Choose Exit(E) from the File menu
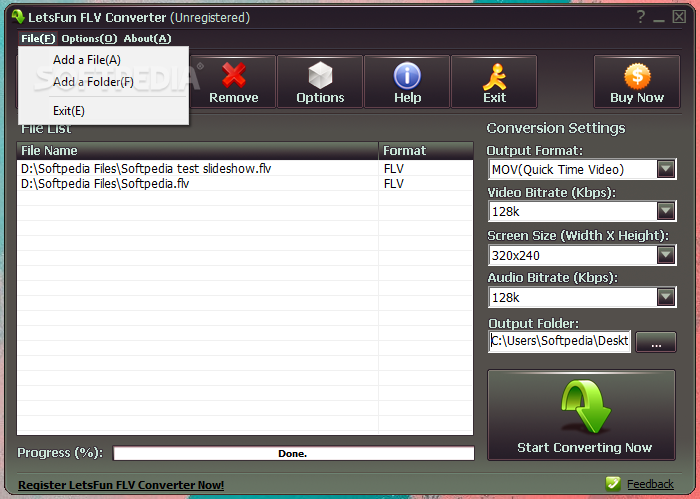 point(104,111)
